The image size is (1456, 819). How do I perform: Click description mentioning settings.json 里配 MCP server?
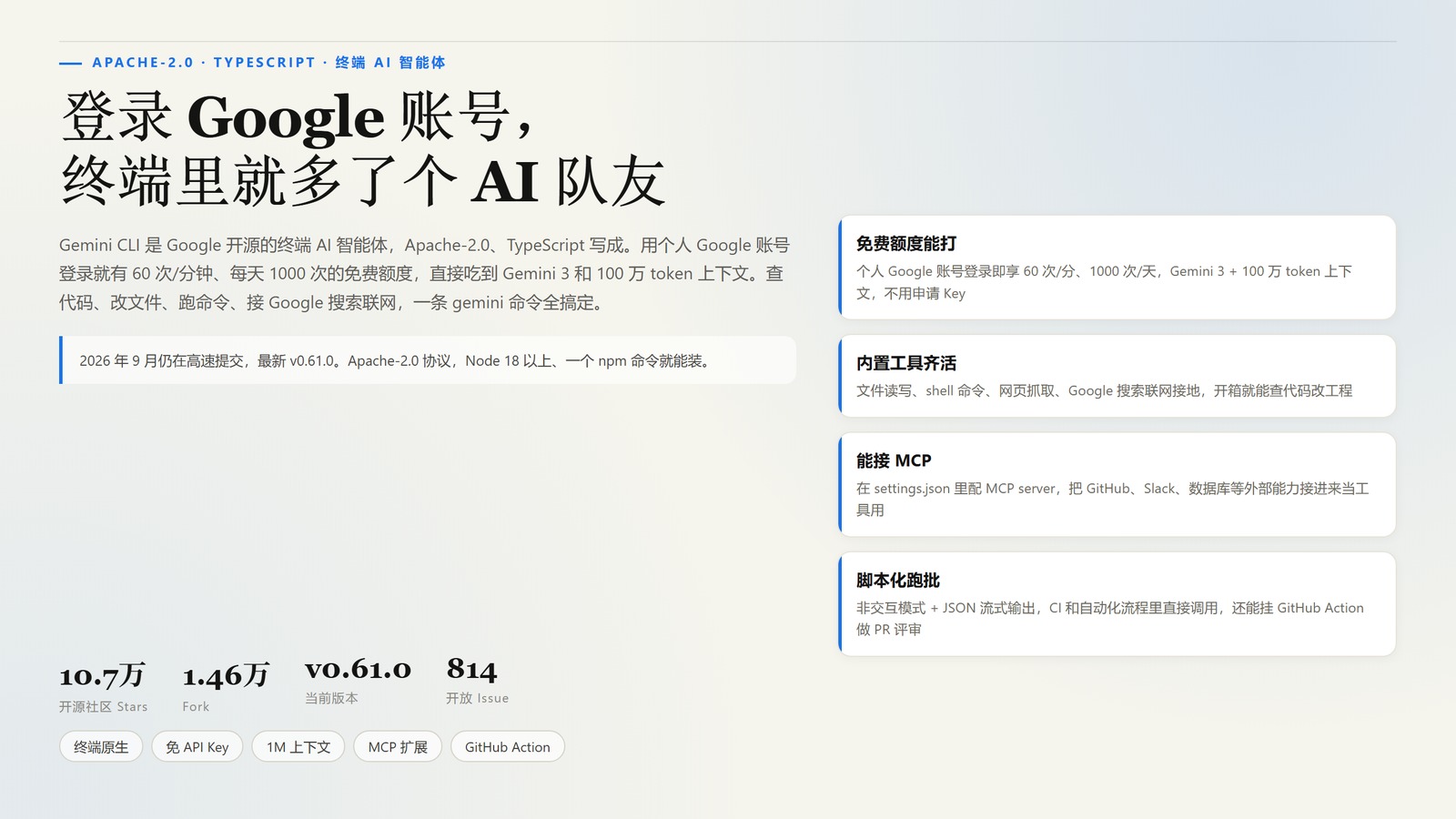click(x=1112, y=499)
